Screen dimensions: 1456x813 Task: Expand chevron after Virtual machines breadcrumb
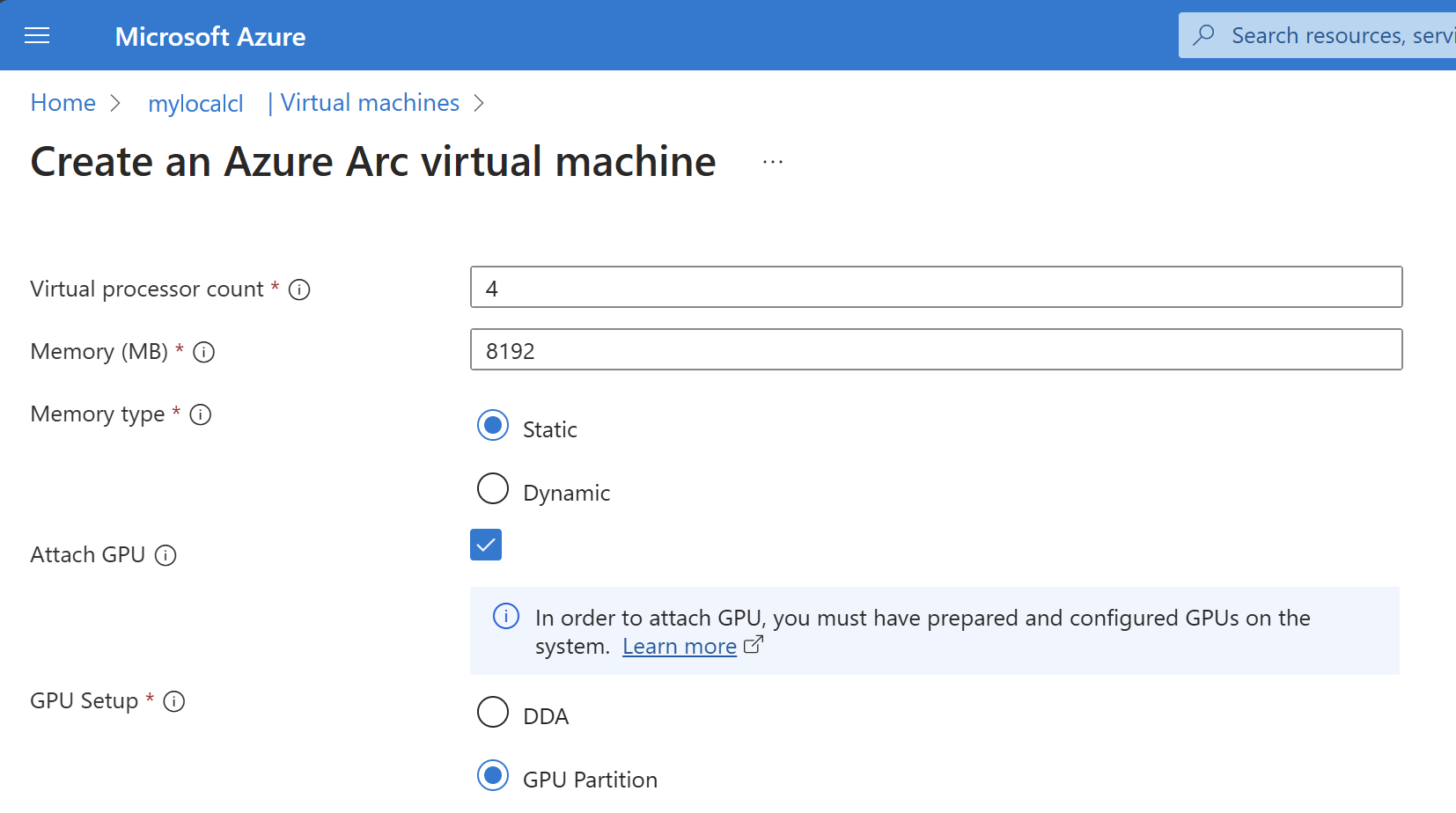coord(479,103)
